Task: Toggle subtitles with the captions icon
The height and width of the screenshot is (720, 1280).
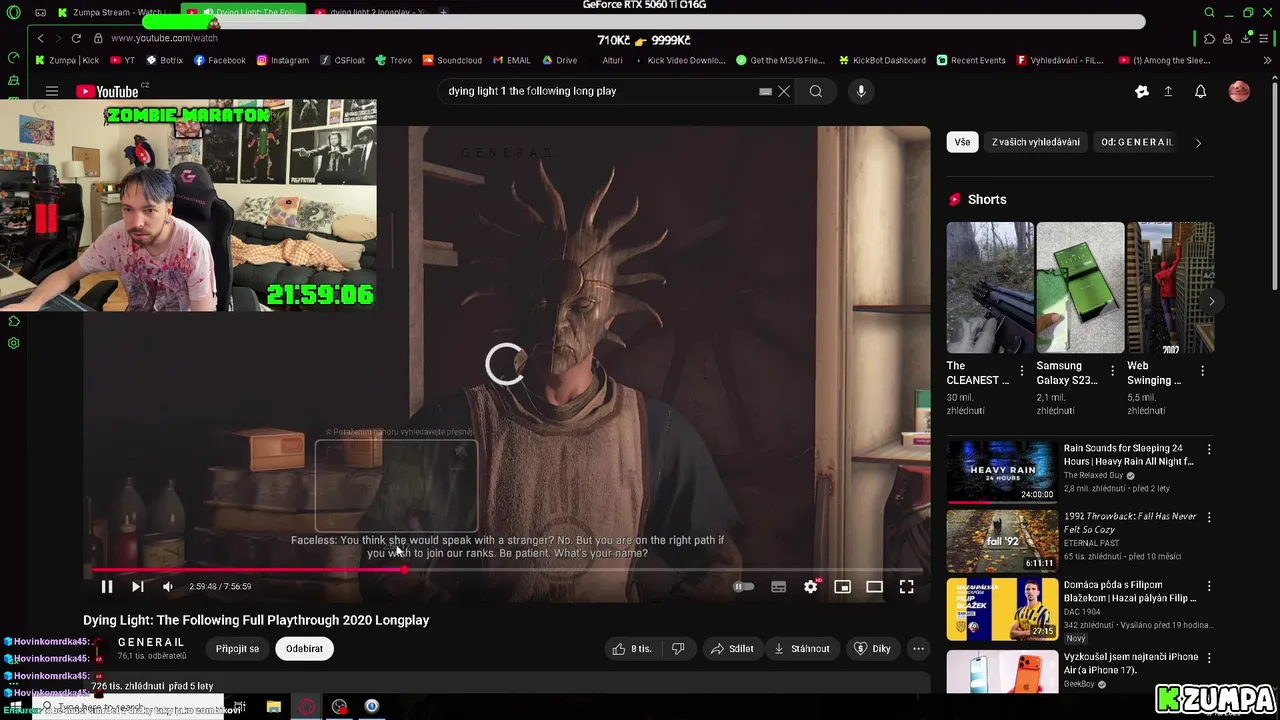Action: coord(779,587)
